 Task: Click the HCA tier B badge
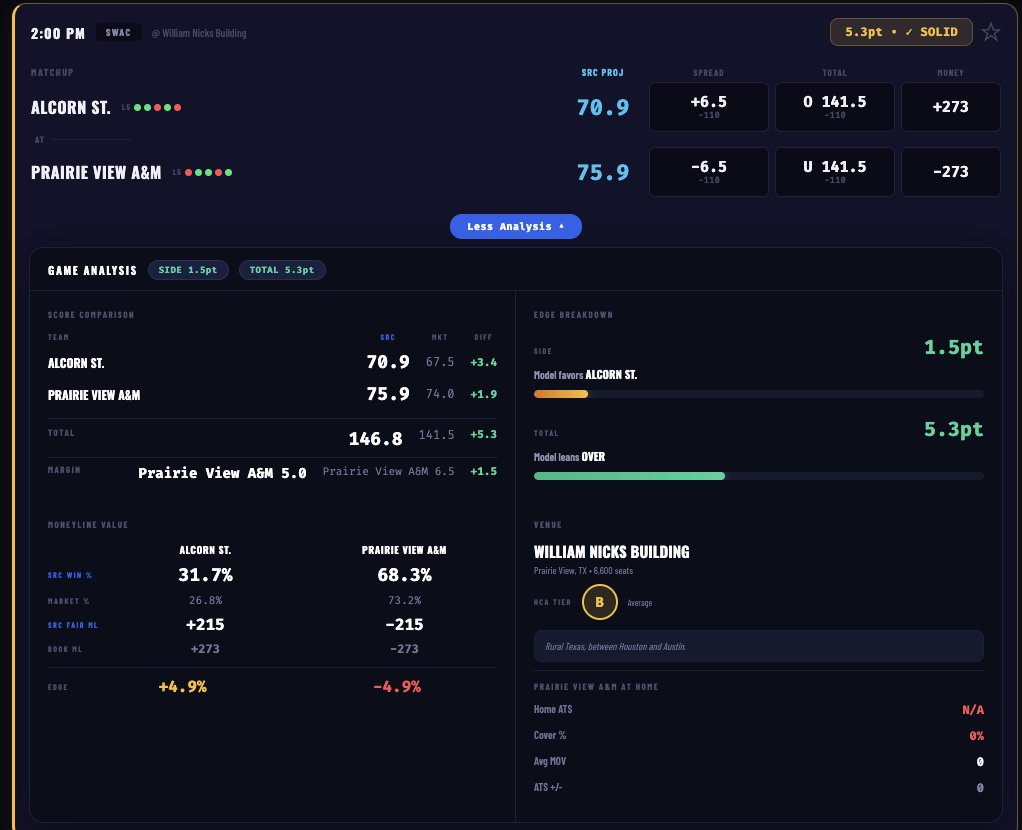point(600,602)
